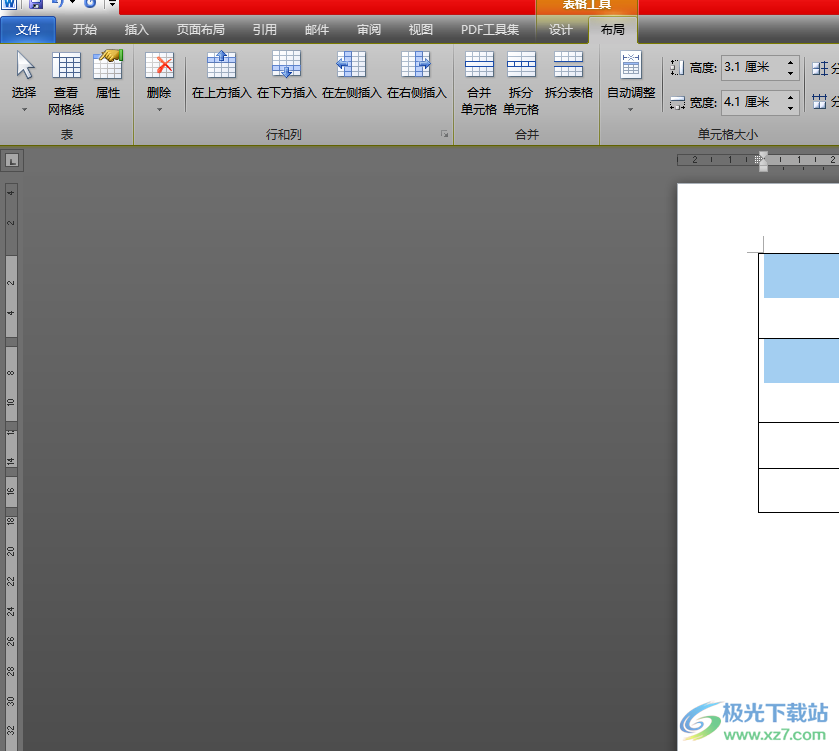Switch to the Insert (插入) tab
This screenshot has width=839, height=751.
136,29
